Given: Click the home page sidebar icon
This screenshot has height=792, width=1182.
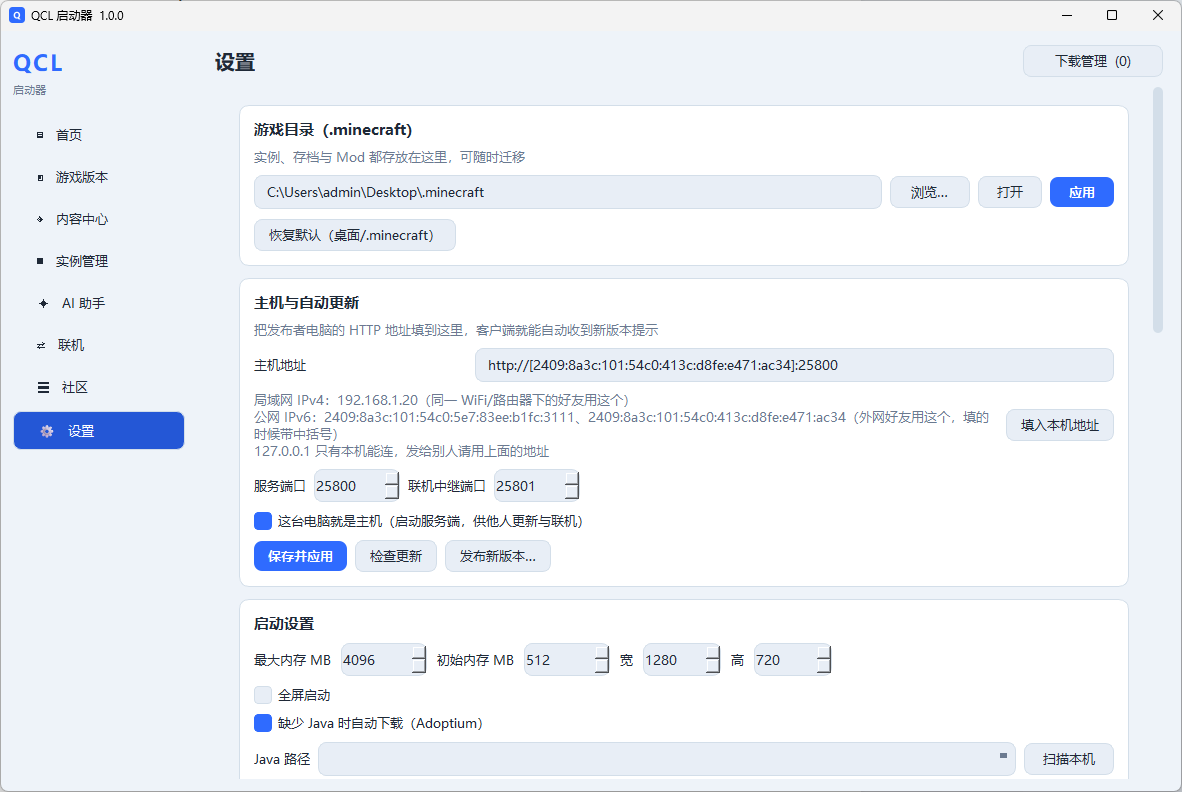Looking at the screenshot, I should pyautogui.click(x=40, y=135).
